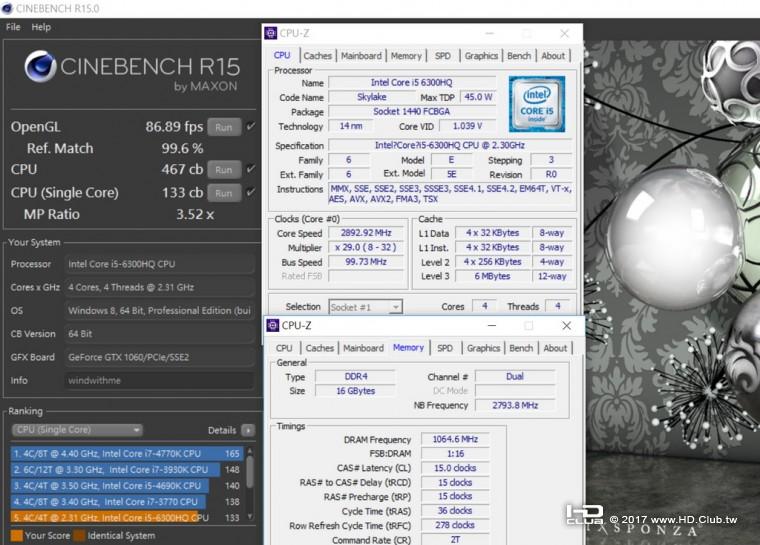Switch to Mainboard tab in upper CPU-Z
760x545 pixels.
pyautogui.click(x=361, y=56)
